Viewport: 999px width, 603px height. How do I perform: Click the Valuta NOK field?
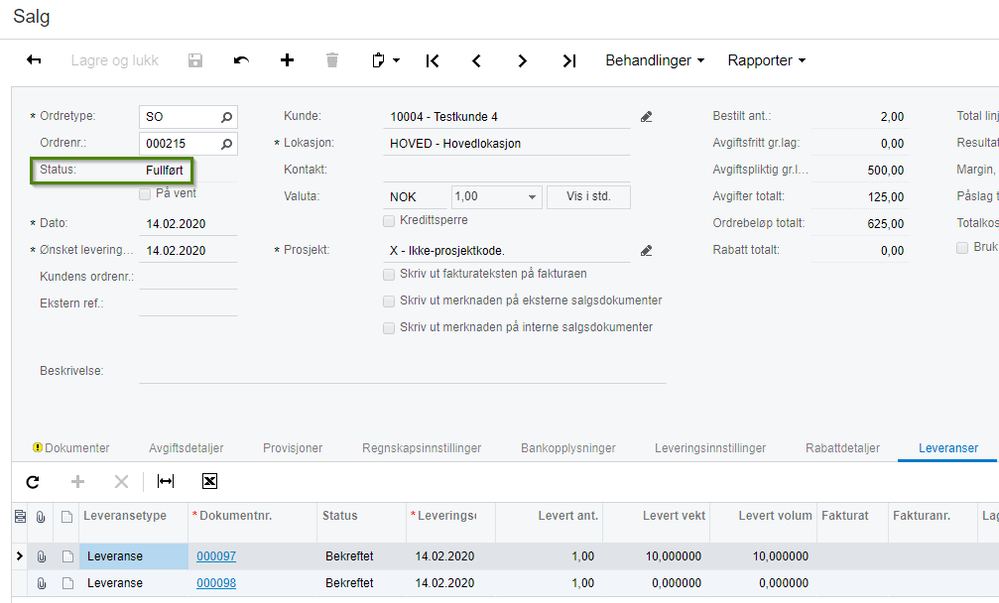[416, 197]
